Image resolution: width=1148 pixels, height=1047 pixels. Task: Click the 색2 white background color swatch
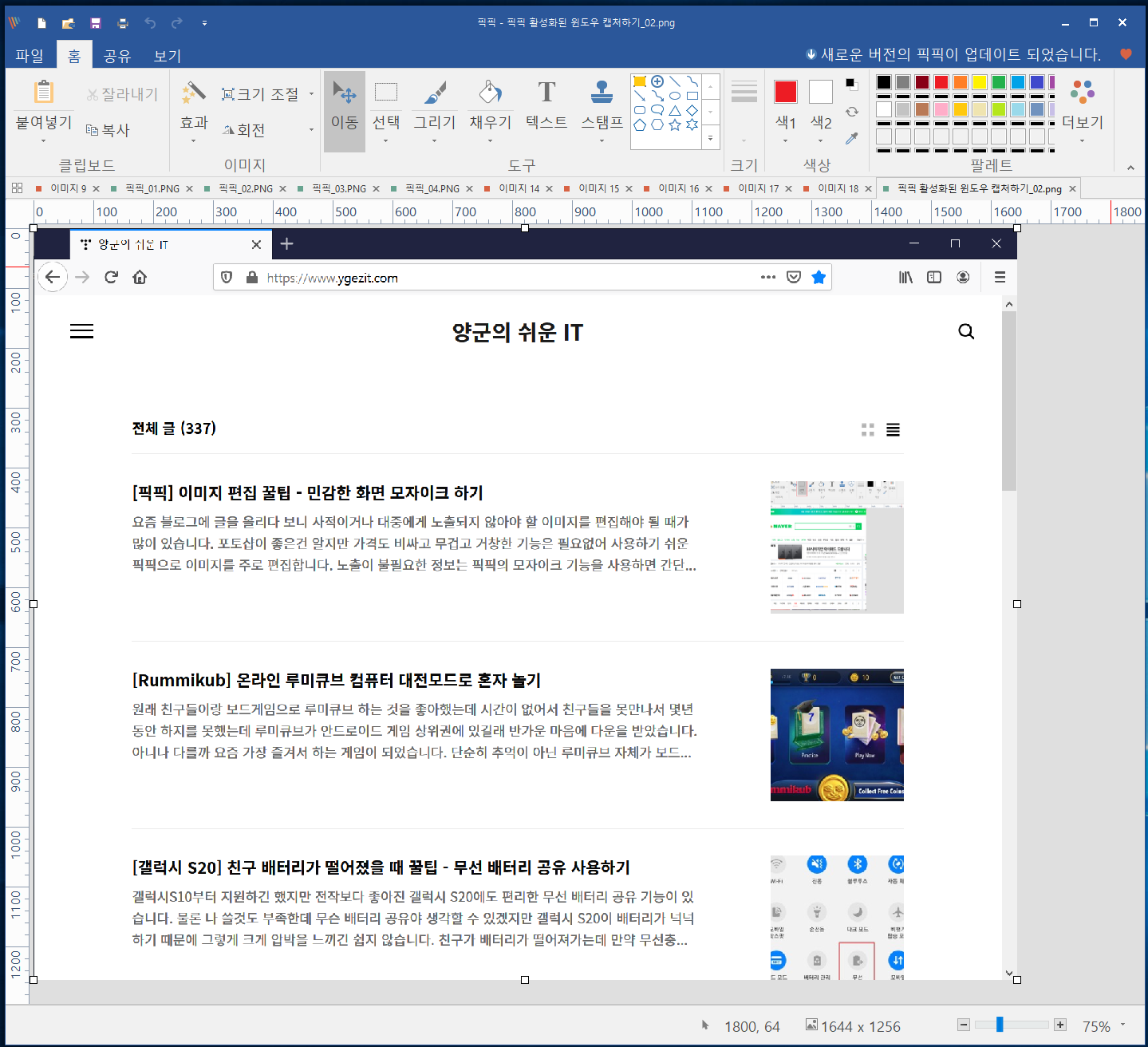tap(821, 92)
